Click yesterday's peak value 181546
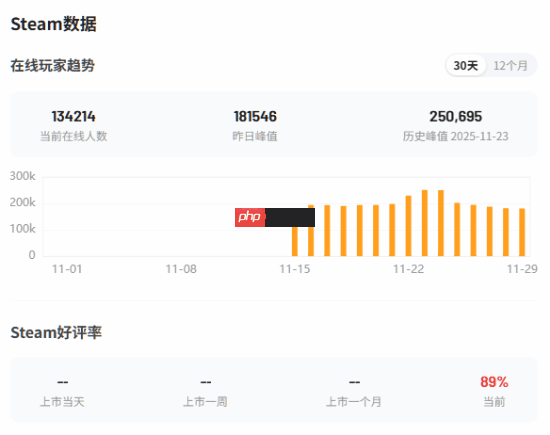This screenshot has height=435, width=550. [255, 116]
